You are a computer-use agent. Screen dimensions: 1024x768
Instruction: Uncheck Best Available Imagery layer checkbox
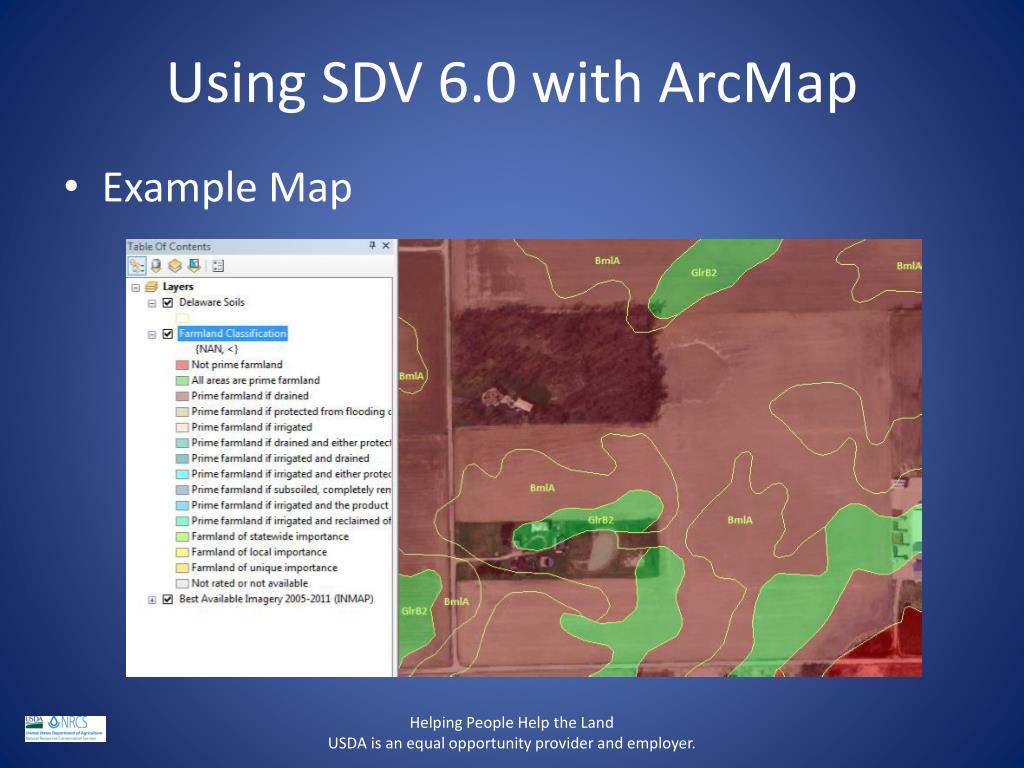168,599
